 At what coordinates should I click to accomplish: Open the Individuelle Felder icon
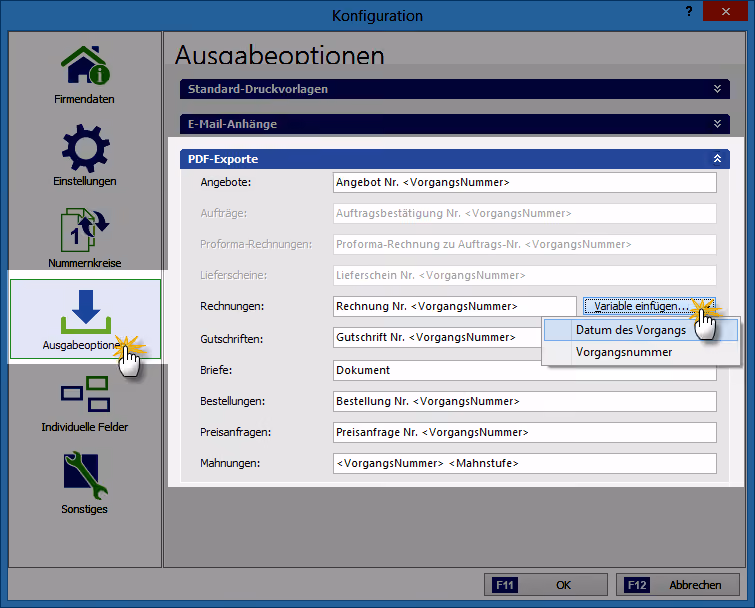point(85,394)
